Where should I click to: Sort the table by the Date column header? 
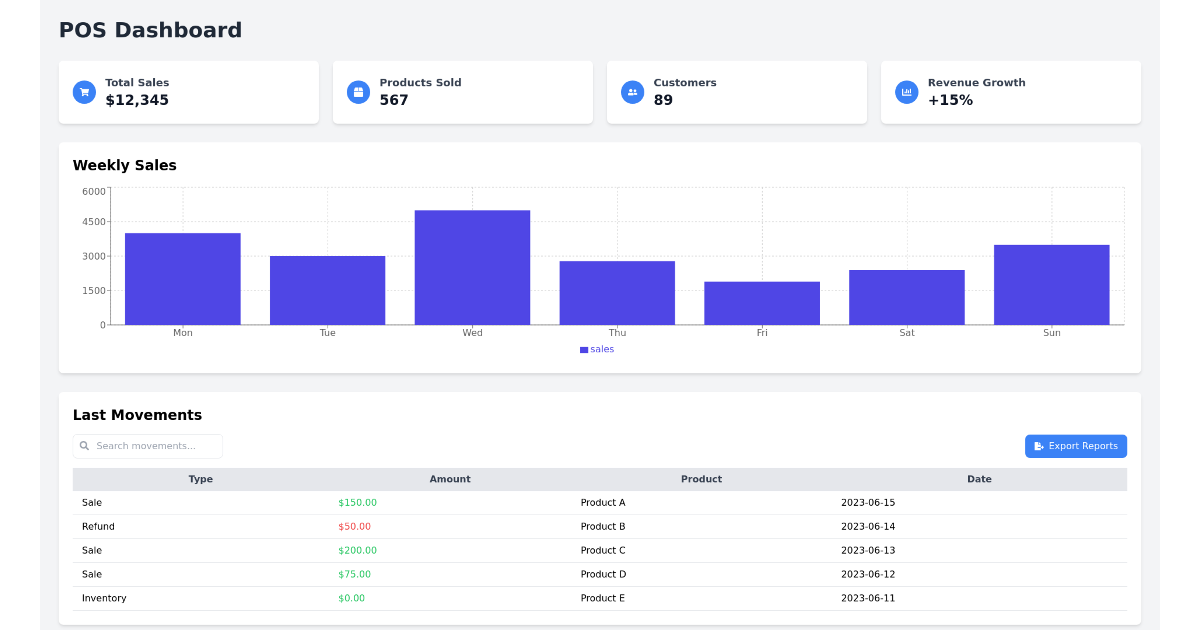click(x=979, y=479)
